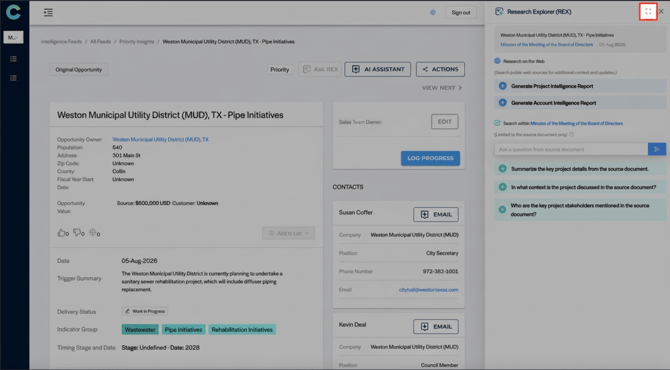Click the Pipe Initiatives indicator tag
The image size is (670, 370).
tap(183, 329)
